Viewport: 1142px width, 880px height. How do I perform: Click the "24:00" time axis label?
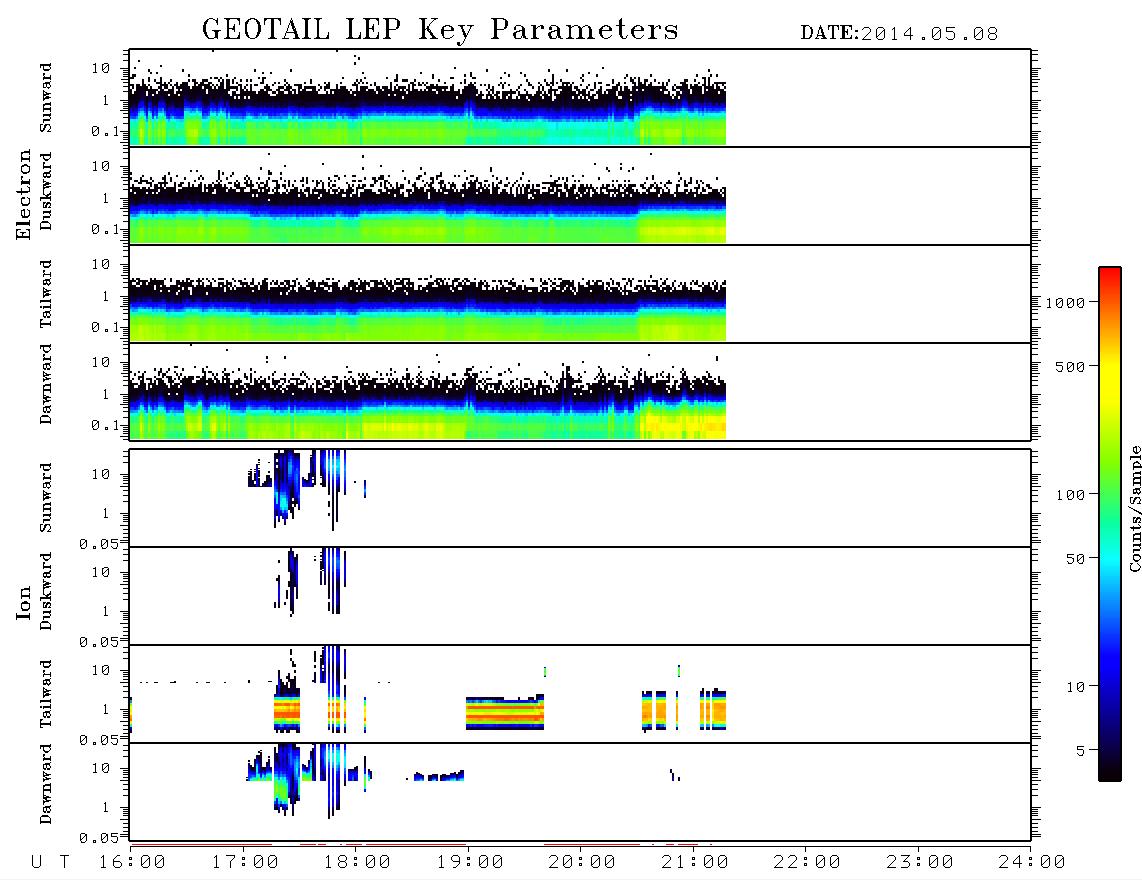click(x=1032, y=863)
